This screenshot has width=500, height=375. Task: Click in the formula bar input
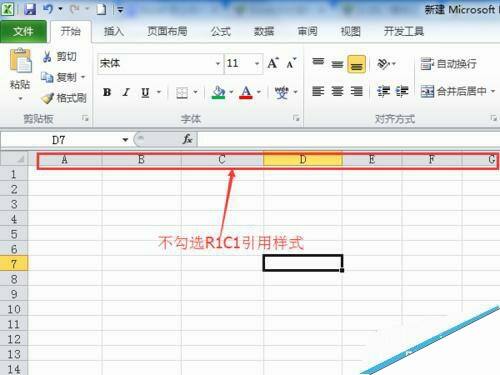tap(349, 139)
